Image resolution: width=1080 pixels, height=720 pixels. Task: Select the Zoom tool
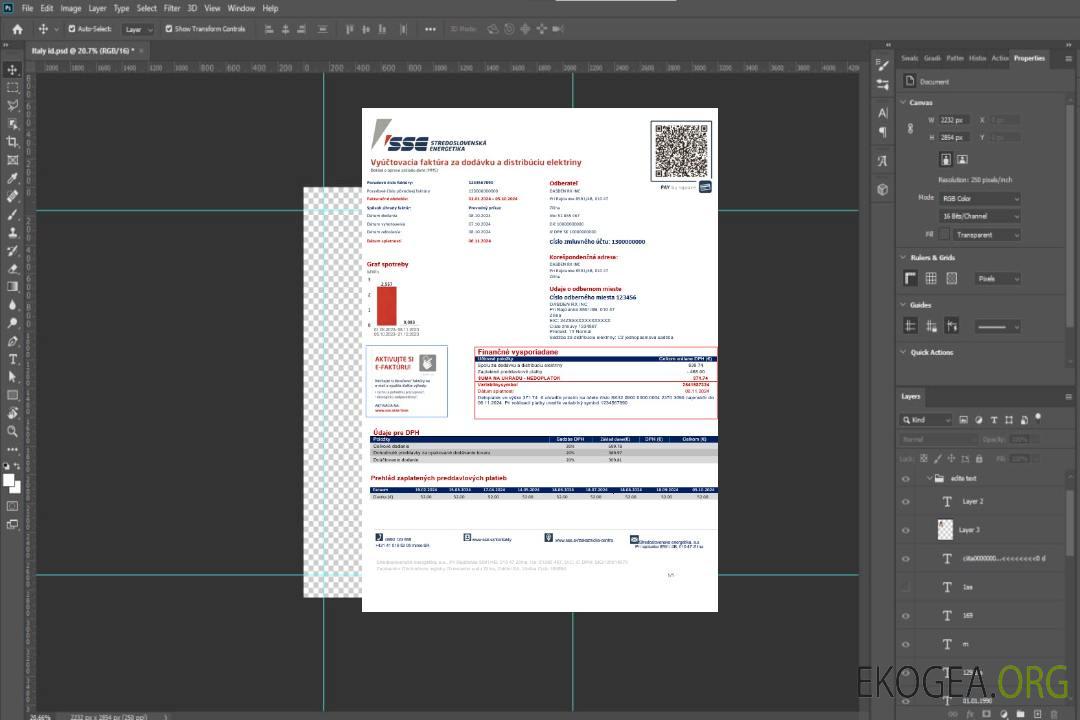tap(12, 431)
